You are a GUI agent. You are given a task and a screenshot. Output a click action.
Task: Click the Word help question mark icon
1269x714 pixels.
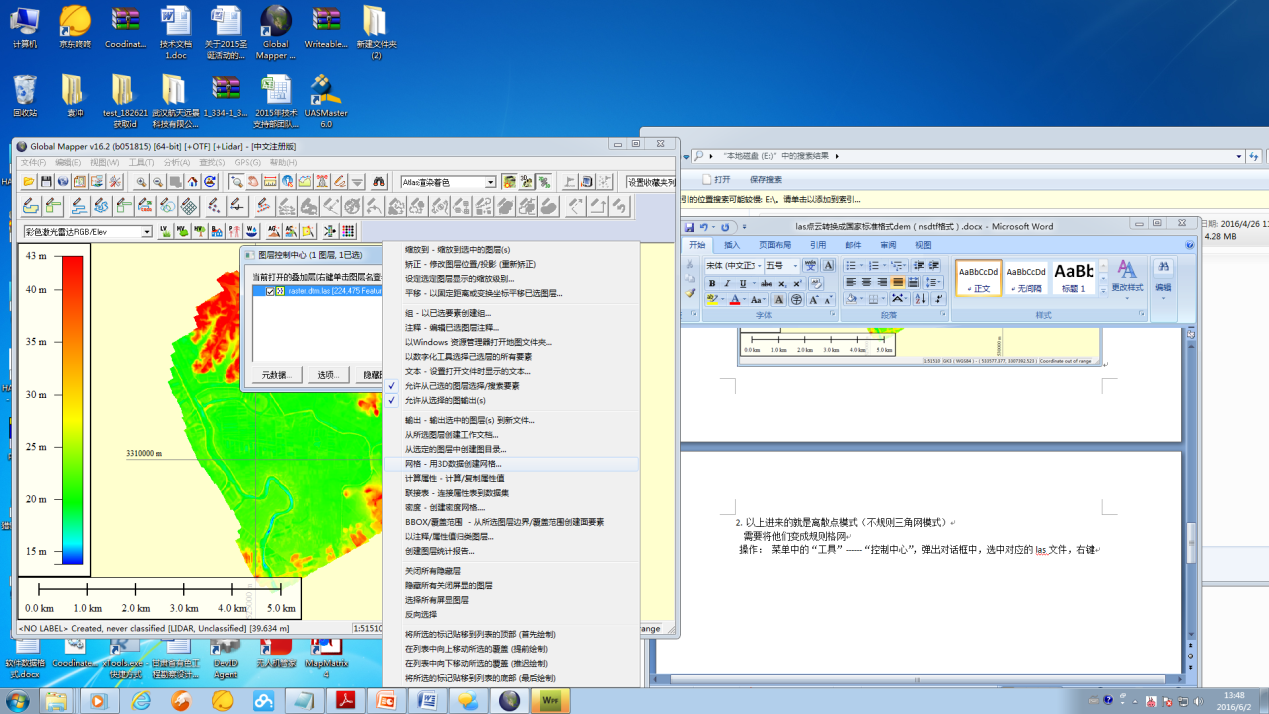pyautogui.click(x=1190, y=245)
